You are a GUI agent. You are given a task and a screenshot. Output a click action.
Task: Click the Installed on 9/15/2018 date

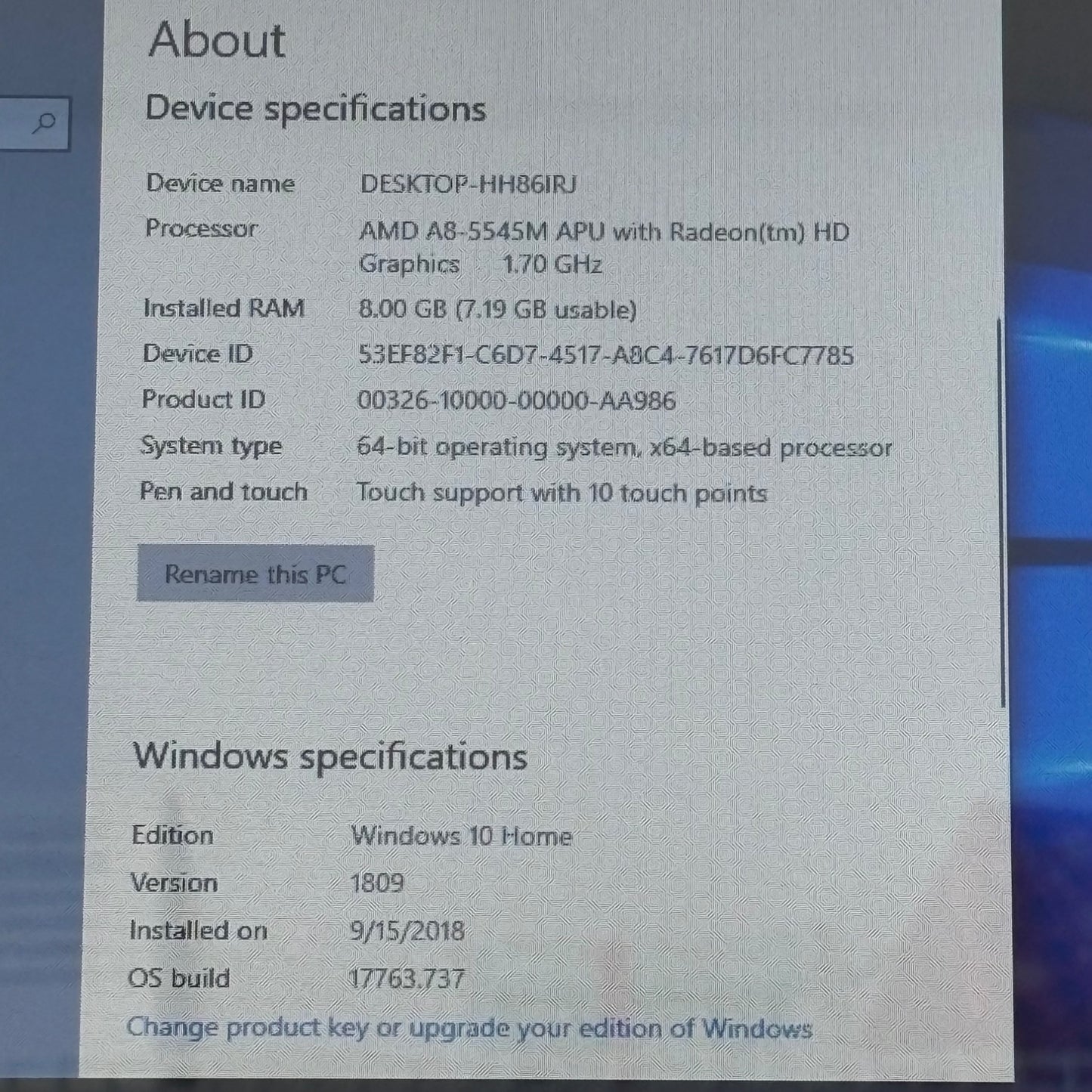click(407, 930)
